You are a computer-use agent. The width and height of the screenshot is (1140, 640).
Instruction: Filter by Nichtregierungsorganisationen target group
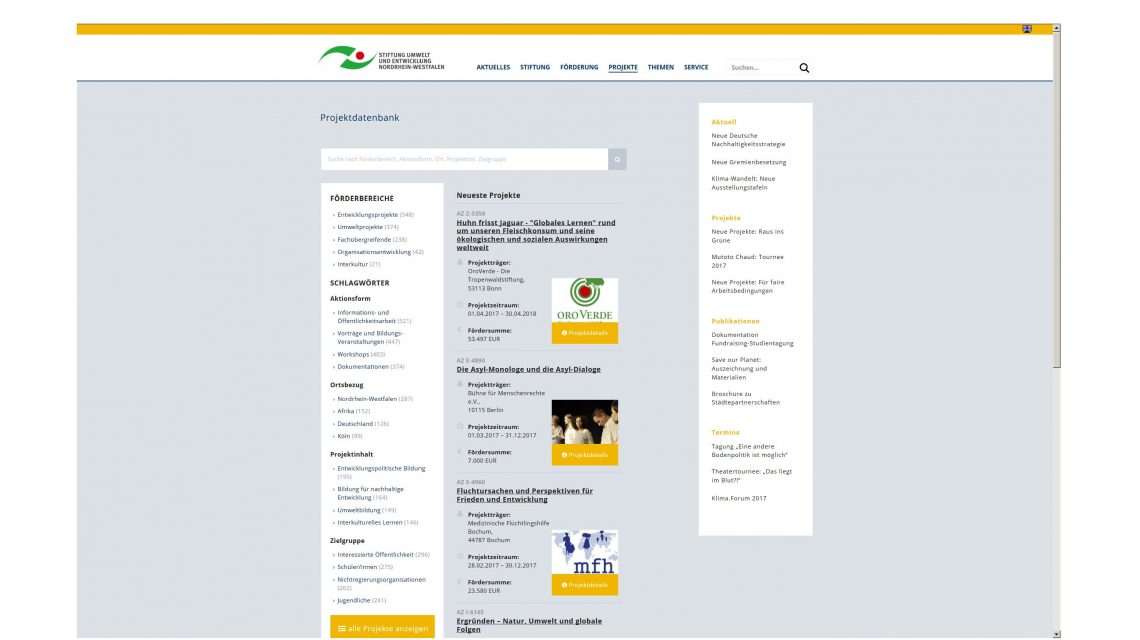382,580
